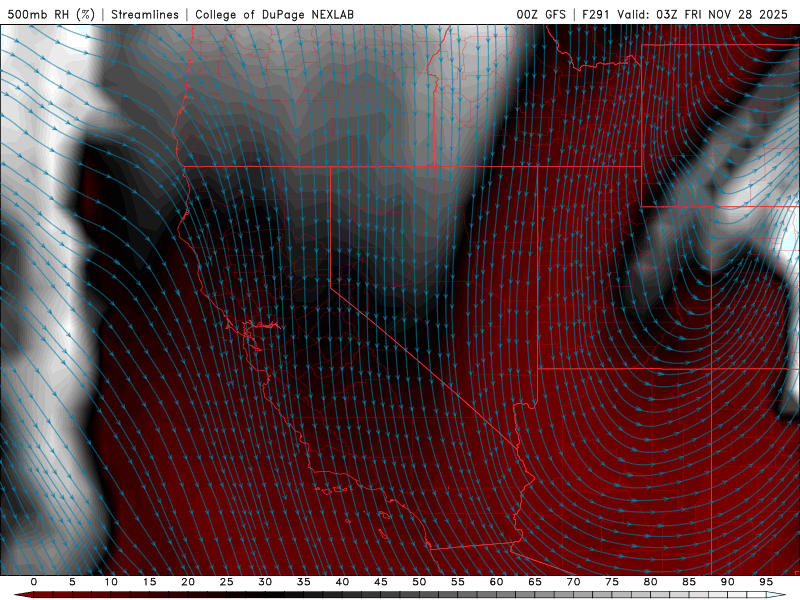This screenshot has height=600, width=800.
Task: Click the '30' value on color scale
Action: point(265,582)
